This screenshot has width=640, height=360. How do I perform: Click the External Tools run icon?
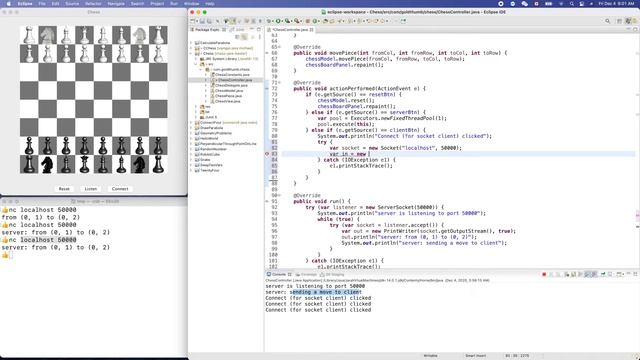297,21
